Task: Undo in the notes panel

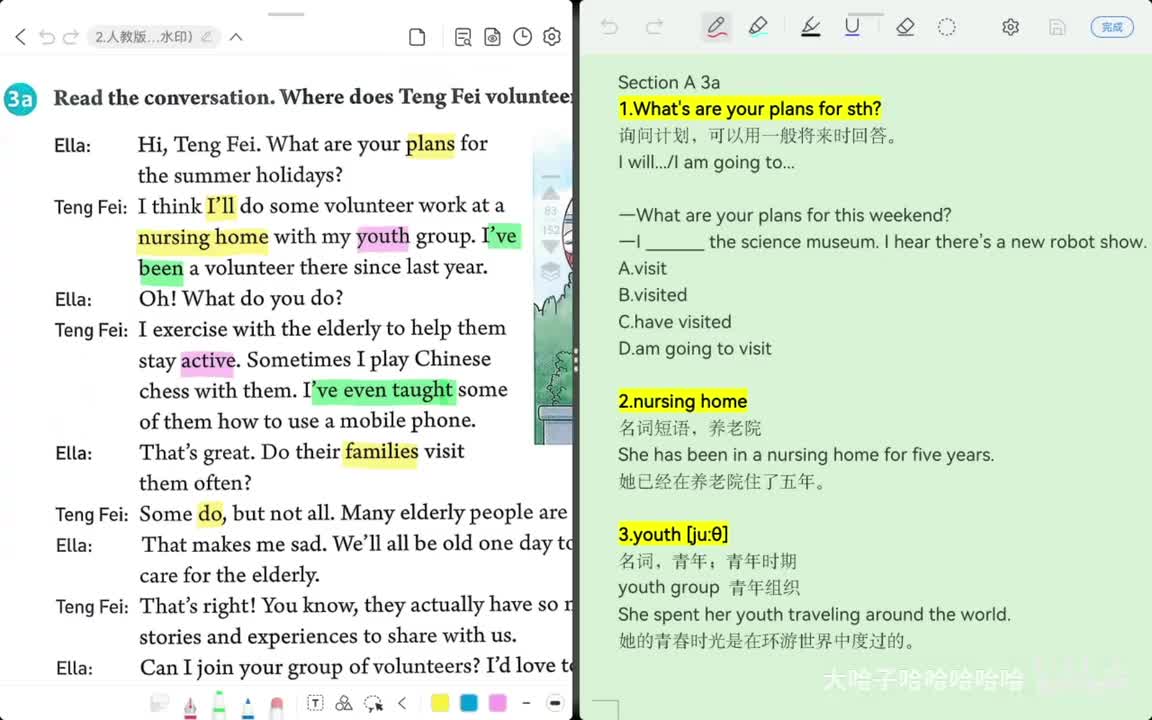Action: point(609,27)
